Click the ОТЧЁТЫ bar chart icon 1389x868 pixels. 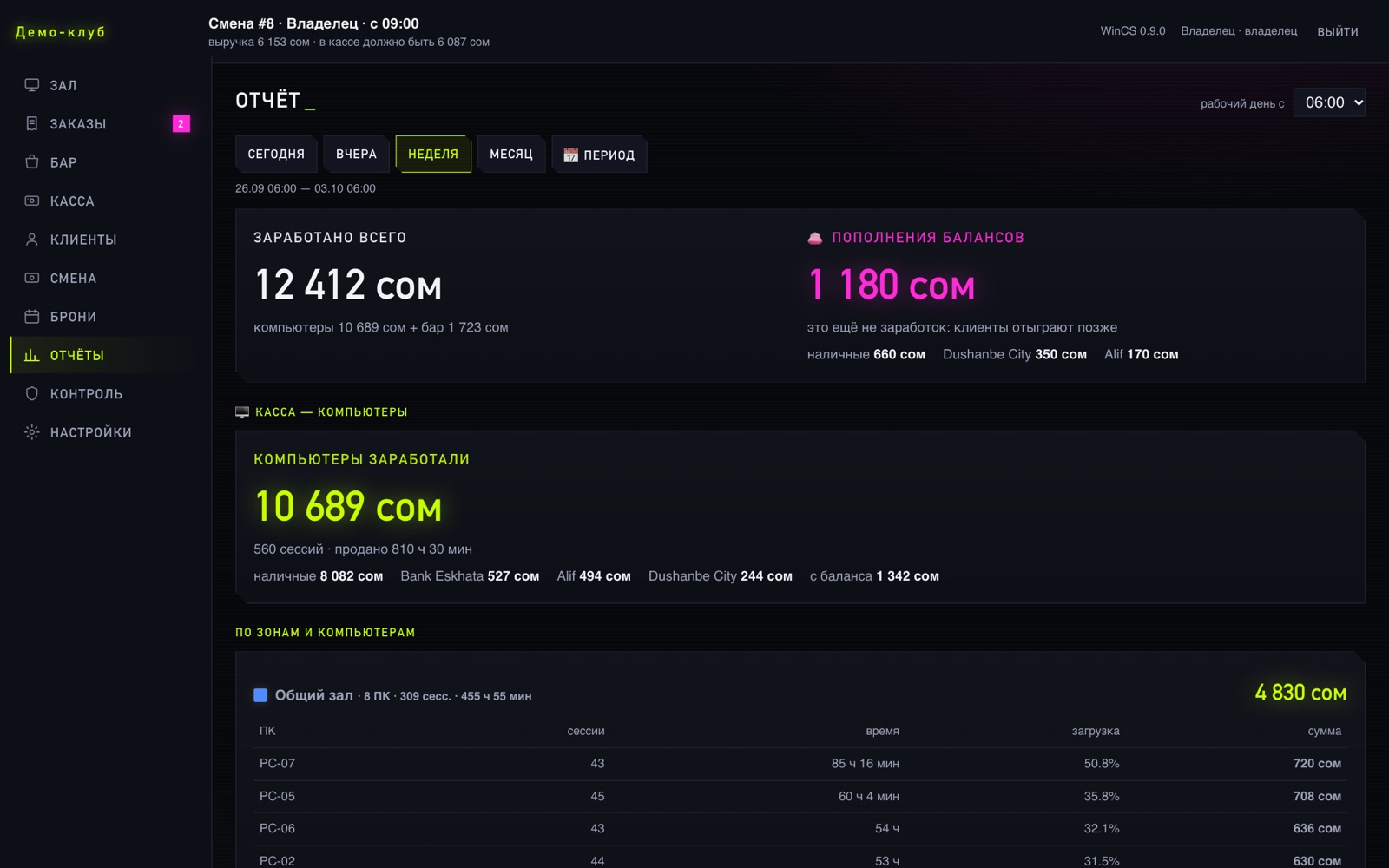point(32,355)
